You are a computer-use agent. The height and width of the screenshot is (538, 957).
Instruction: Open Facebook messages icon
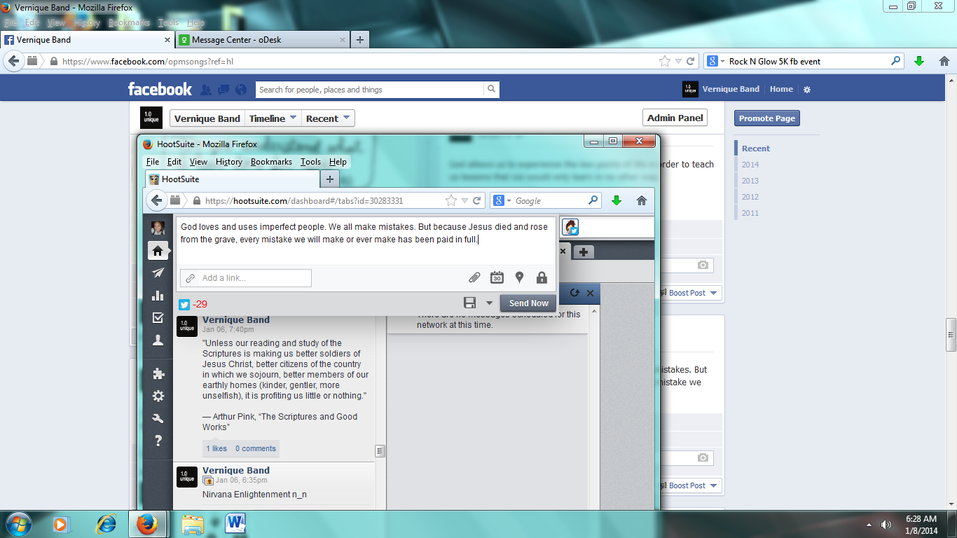pos(223,90)
